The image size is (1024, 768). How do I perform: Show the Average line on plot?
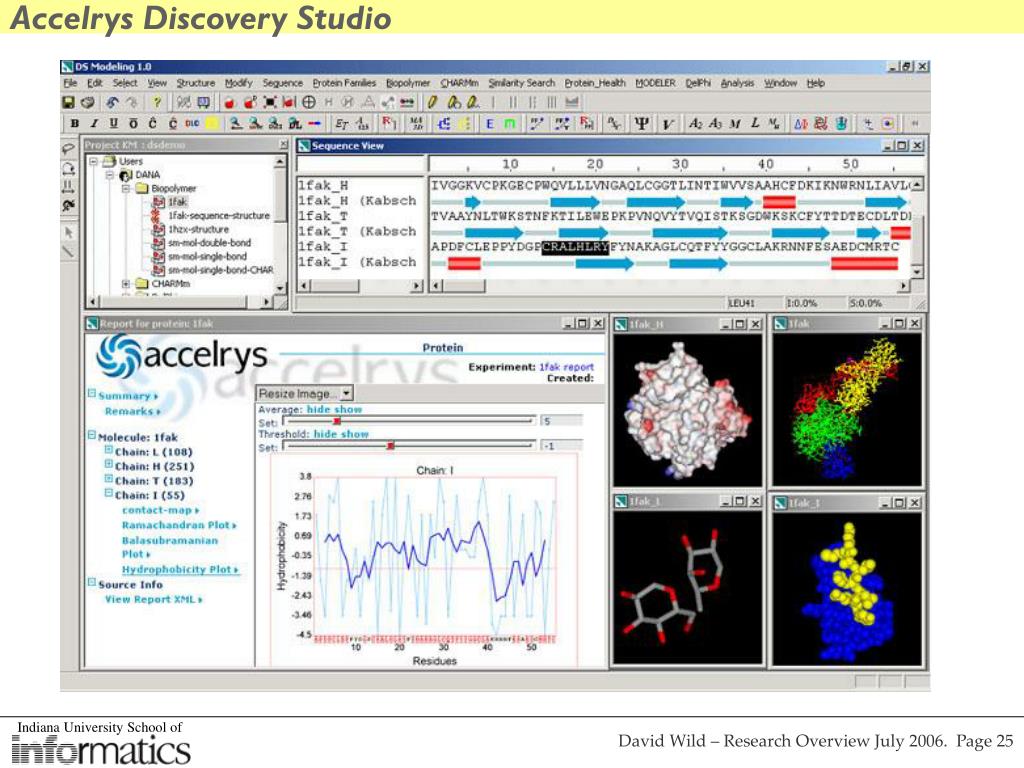[x=348, y=409]
